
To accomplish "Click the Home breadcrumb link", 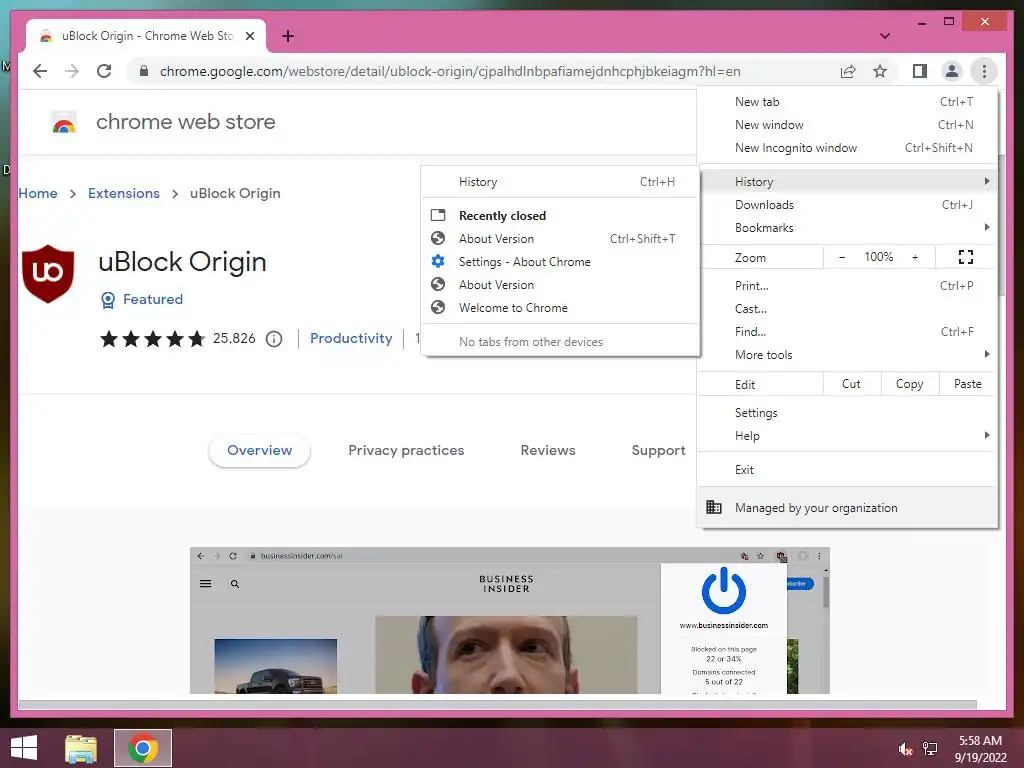I will (x=38, y=193).
